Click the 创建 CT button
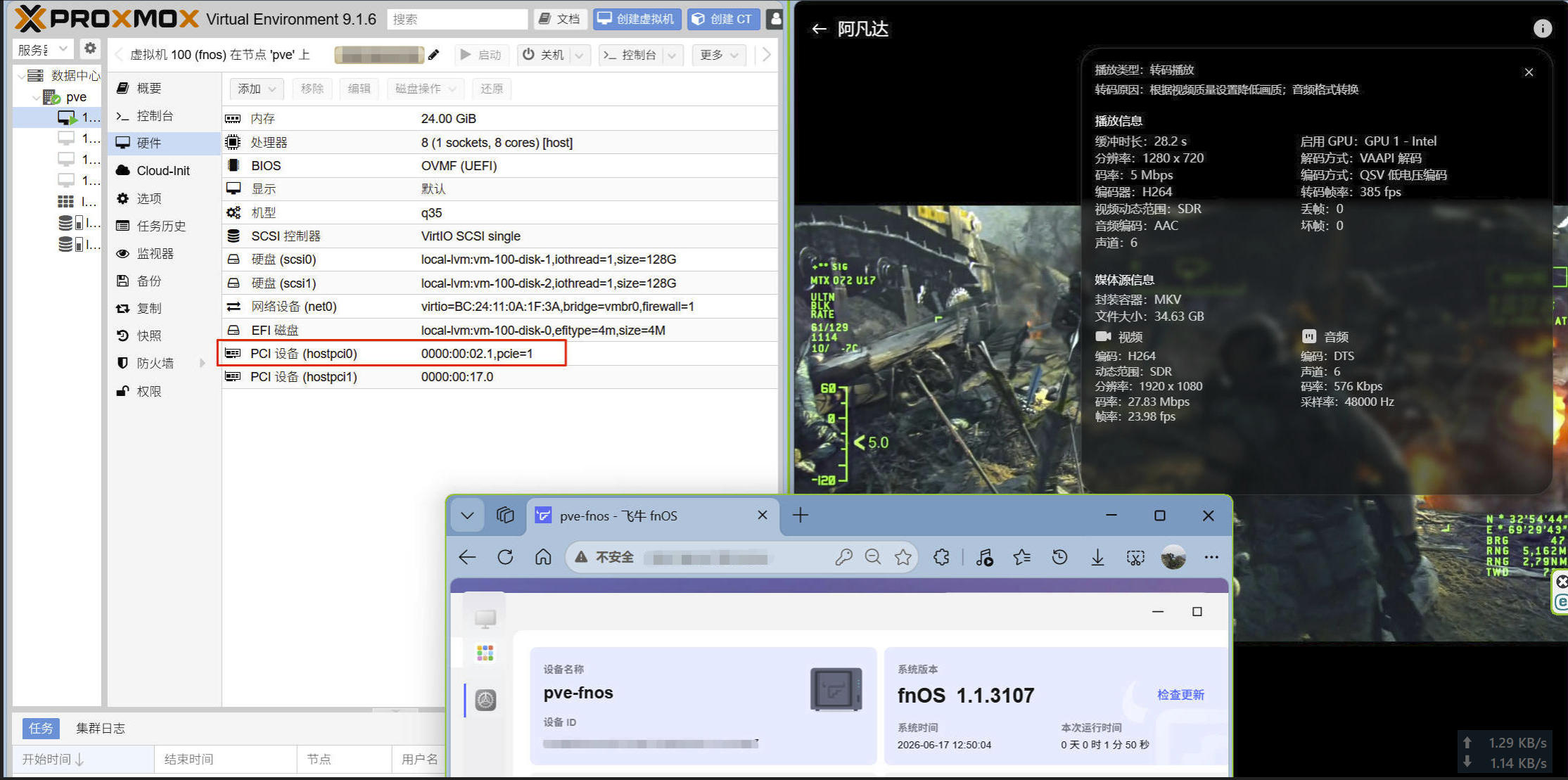This screenshot has height=780, width=1568. (x=723, y=19)
